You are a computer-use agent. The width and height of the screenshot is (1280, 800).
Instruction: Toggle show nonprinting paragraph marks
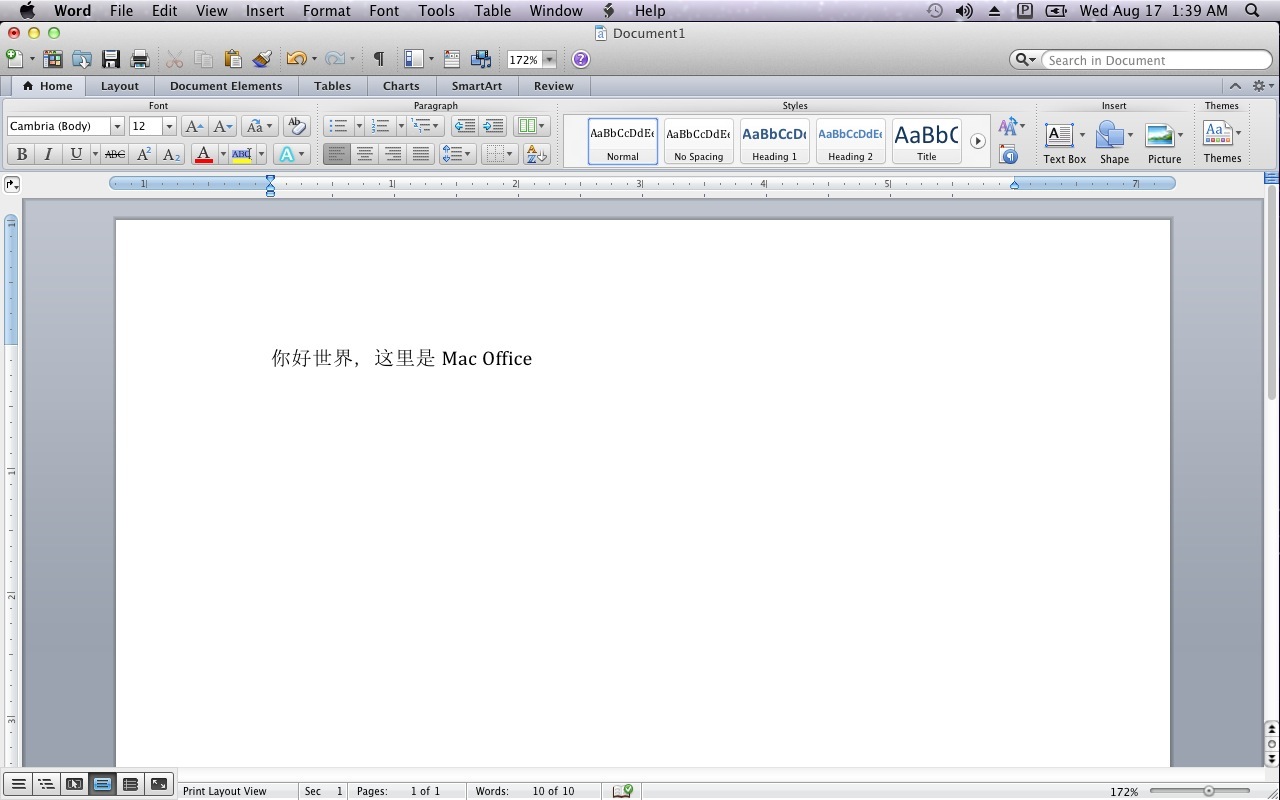click(378, 59)
